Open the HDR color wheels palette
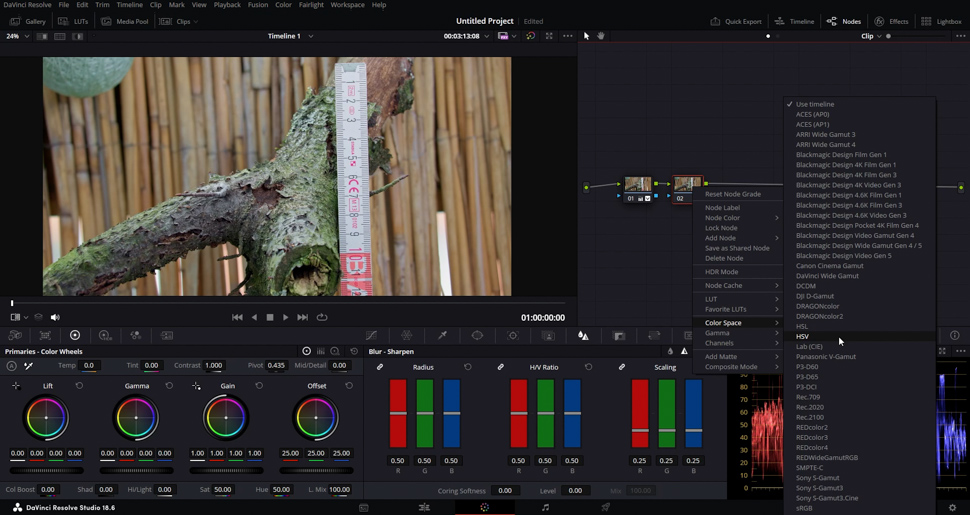970x515 pixels. 105,335
